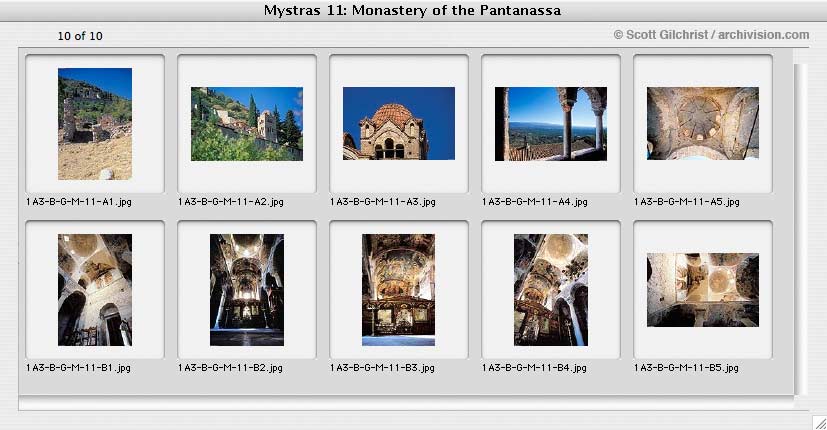Click the filename 1A3-B-G-M-11-A3.jpg
Viewport: 827px width, 430px height.
(x=382, y=202)
